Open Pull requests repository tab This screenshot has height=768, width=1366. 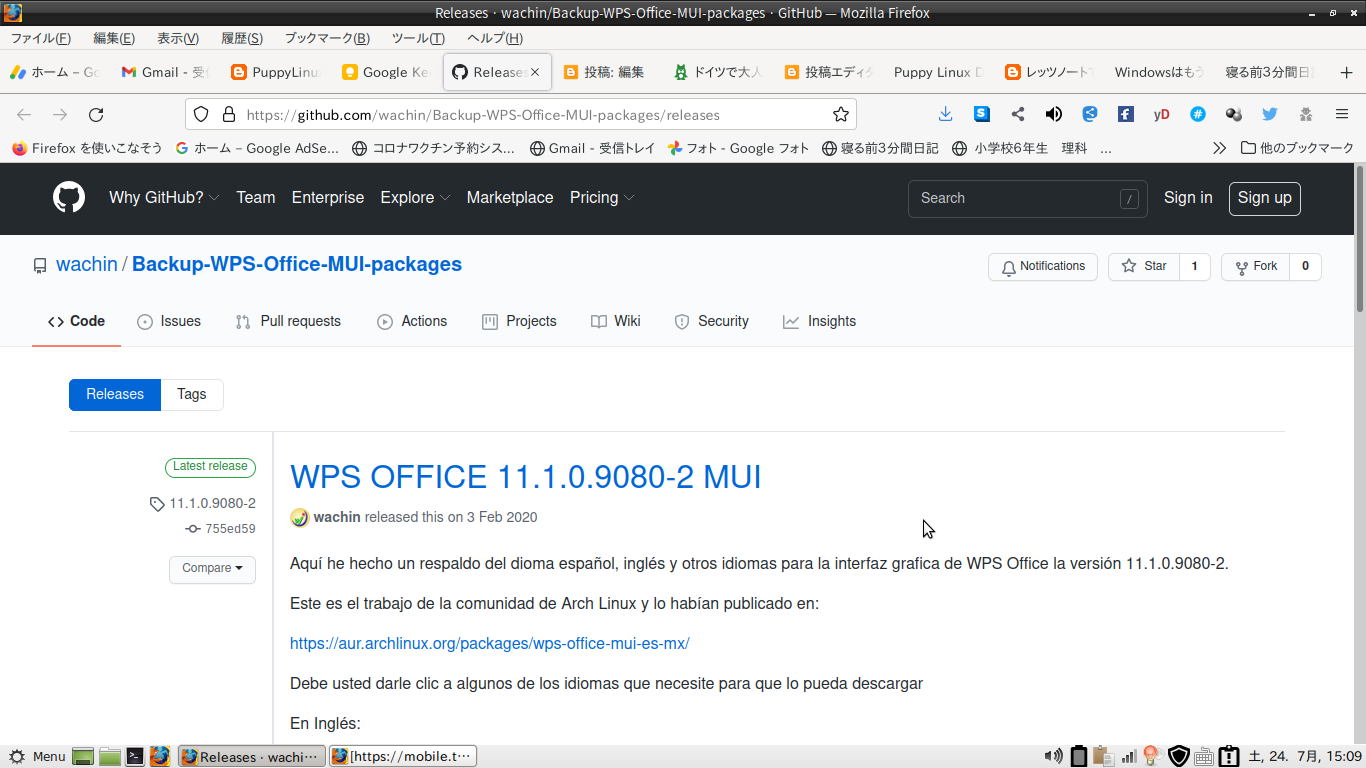[x=288, y=321]
